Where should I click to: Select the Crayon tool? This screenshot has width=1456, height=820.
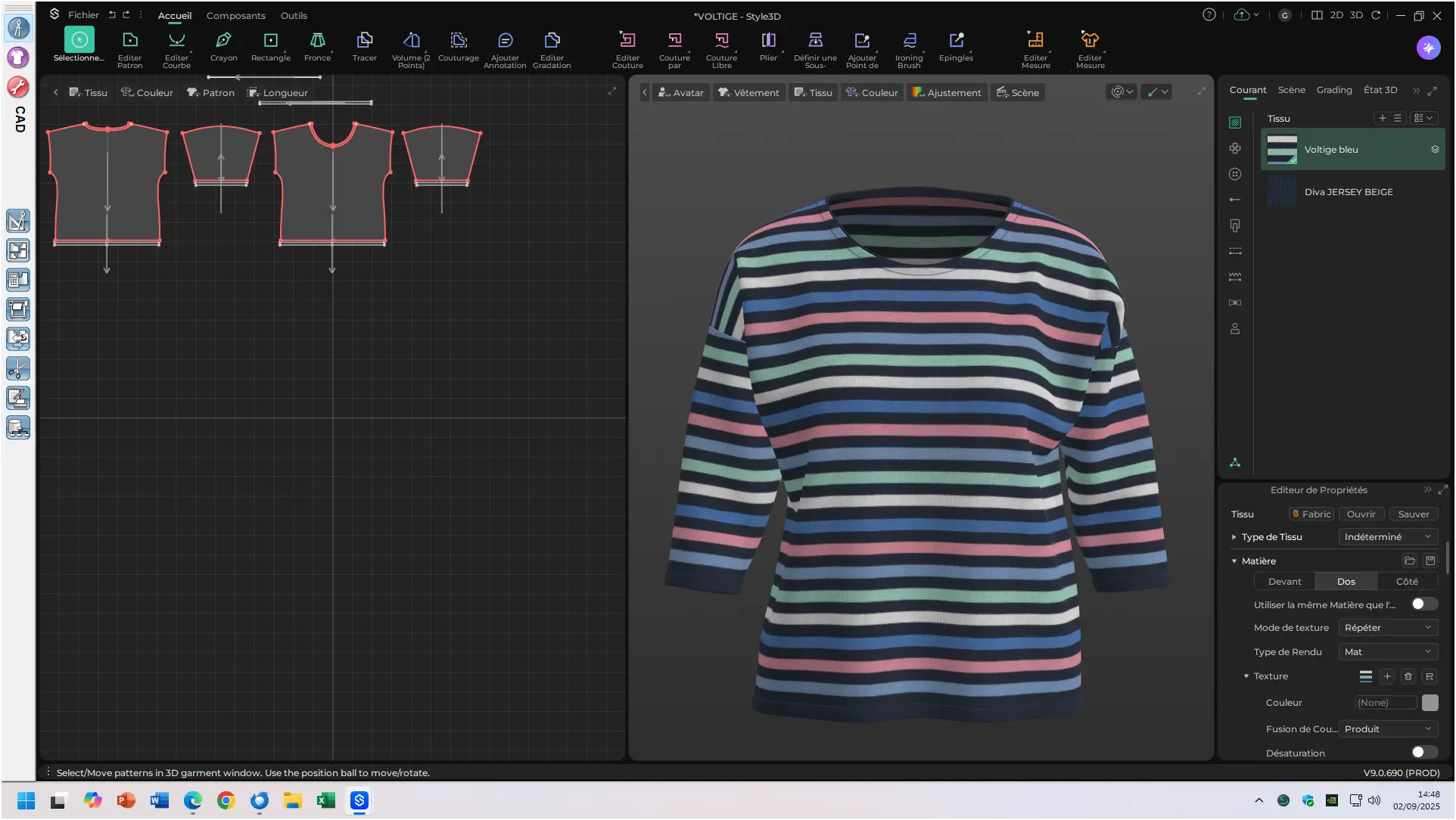tap(223, 41)
